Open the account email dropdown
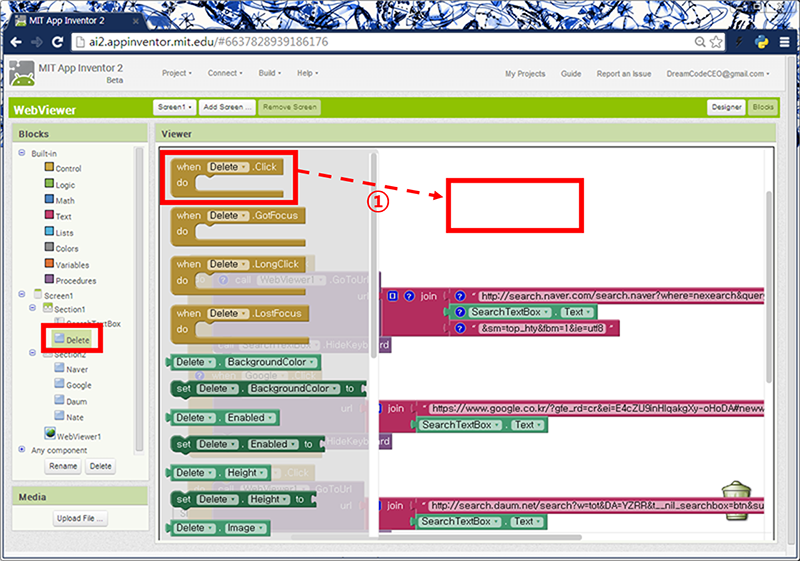 [718, 74]
